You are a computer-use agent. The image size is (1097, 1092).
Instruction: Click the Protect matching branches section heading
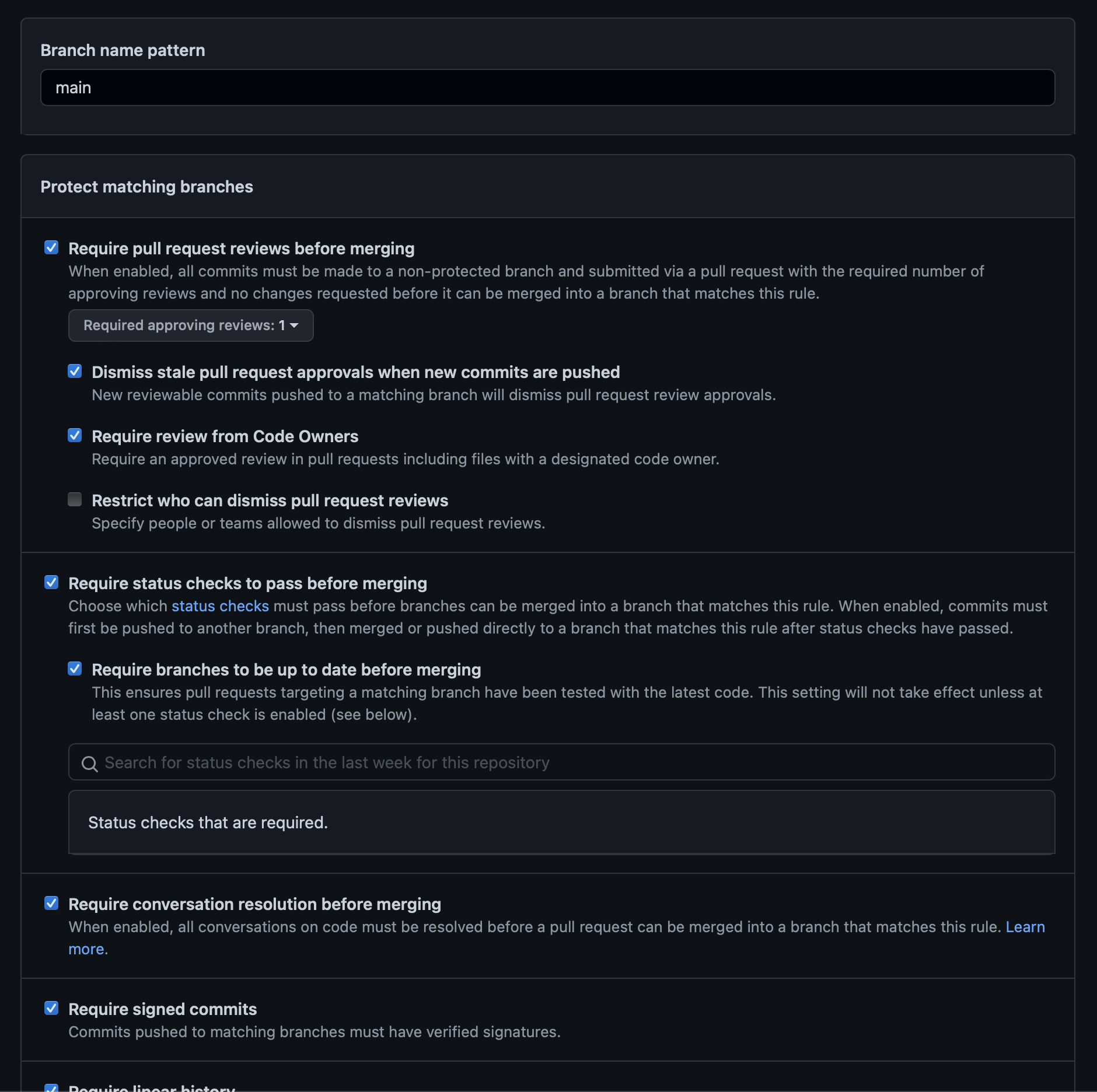pos(146,187)
